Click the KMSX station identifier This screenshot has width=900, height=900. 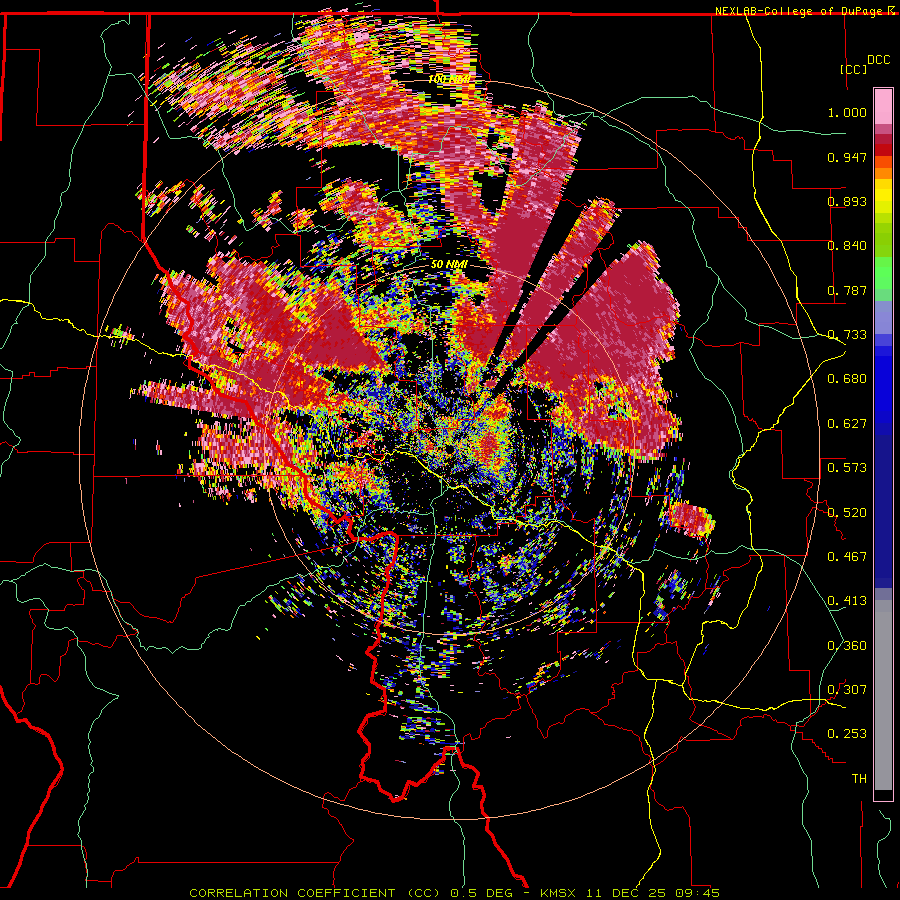click(x=558, y=893)
